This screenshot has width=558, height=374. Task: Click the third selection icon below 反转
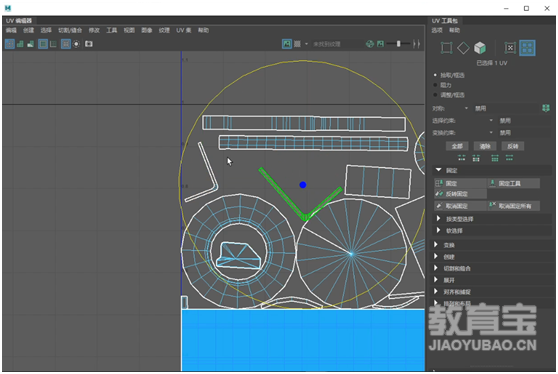point(495,158)
